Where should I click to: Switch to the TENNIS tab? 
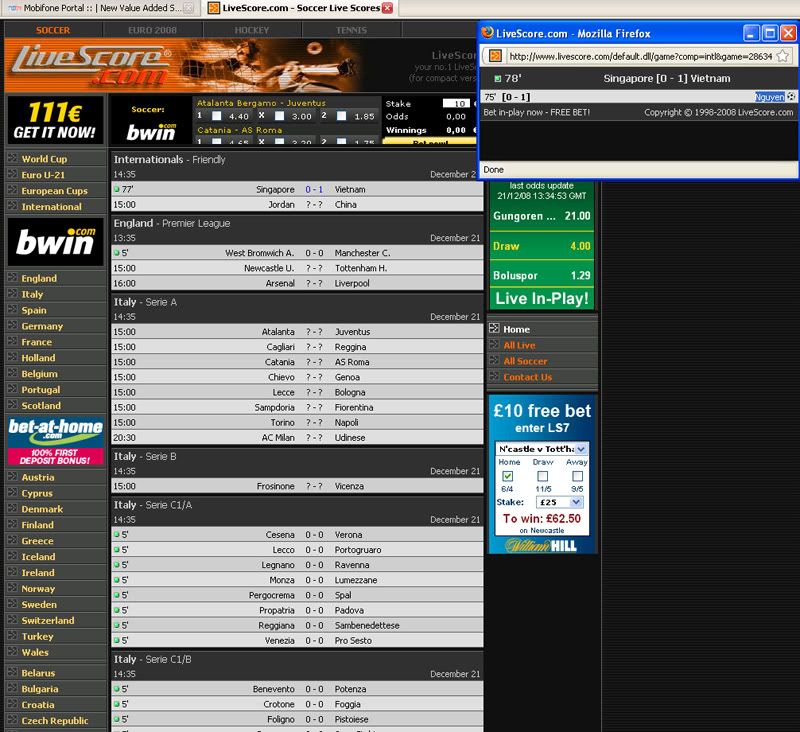coord(352,30)
